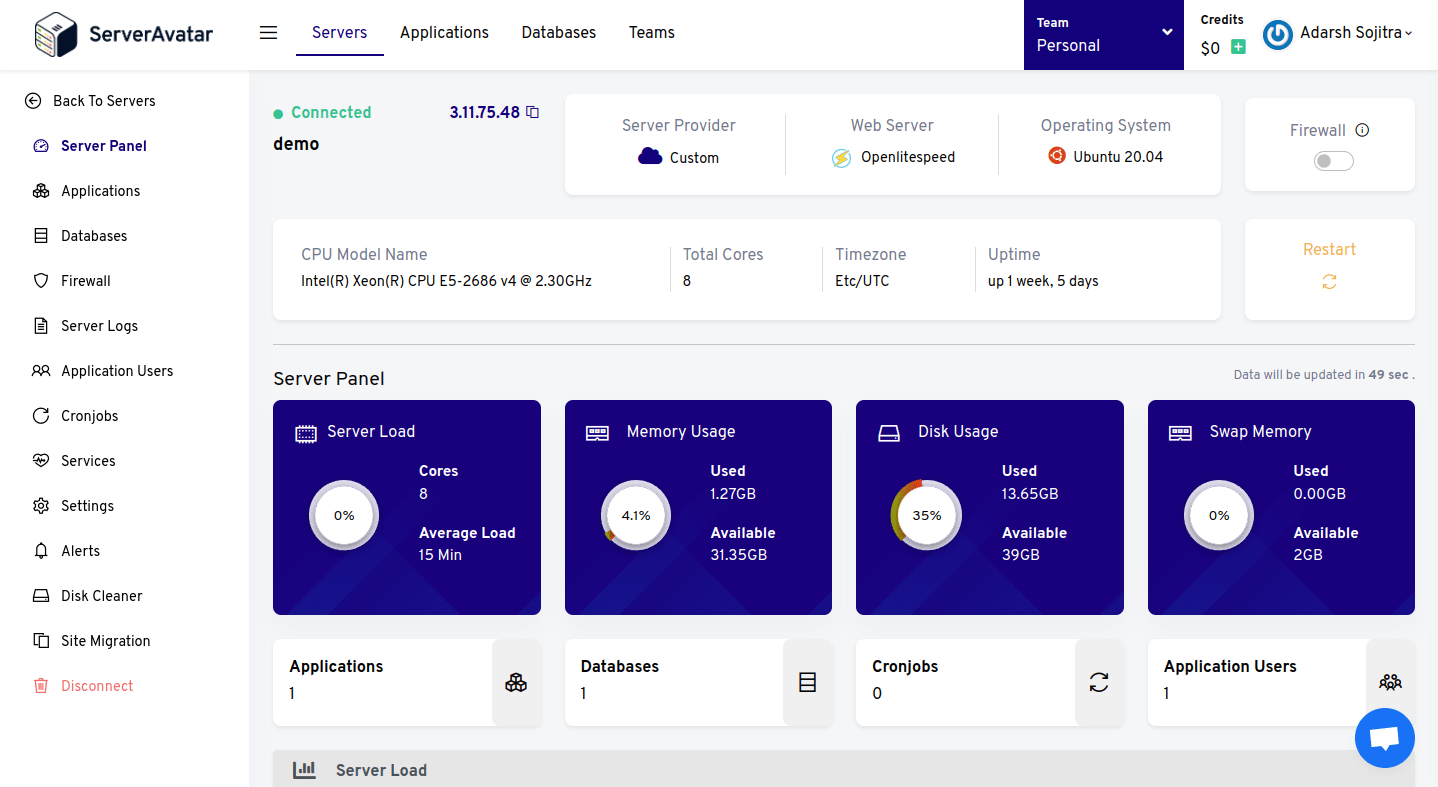
Task: Click the green credits plus badge
Action: click(x=1236, y=46)
